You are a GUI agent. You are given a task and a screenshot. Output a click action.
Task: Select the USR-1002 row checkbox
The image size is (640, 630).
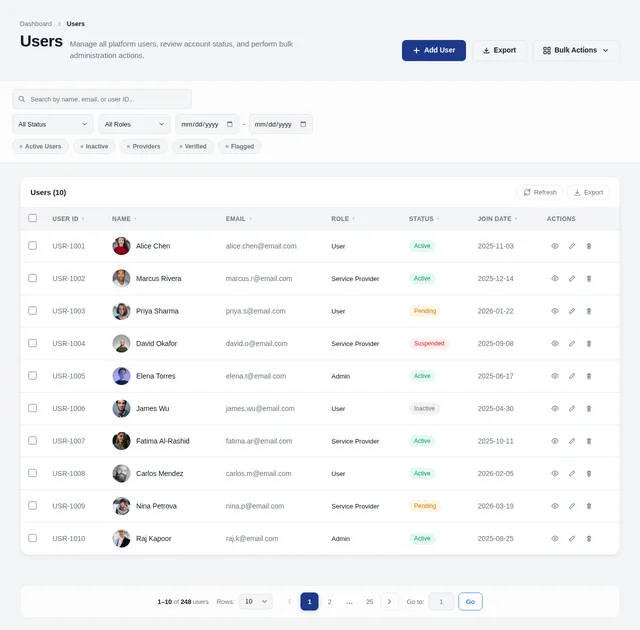pyautogui.click(x=33, y=278)
